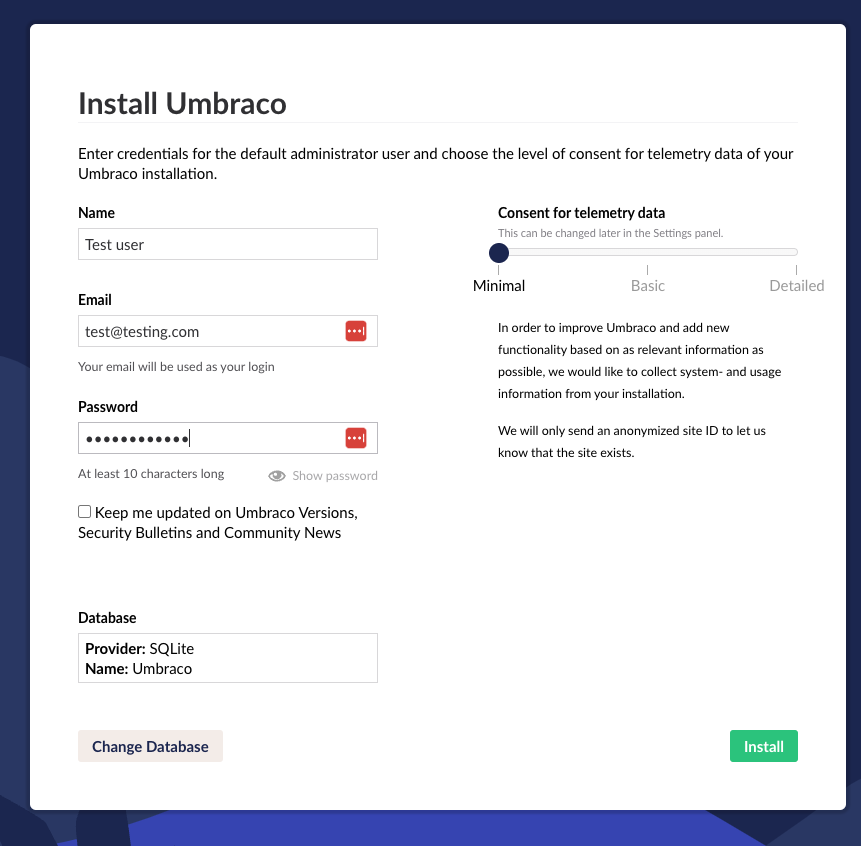
Task: Click the 'Your email will be used as your login' text
Action: (x=176, y=367)
